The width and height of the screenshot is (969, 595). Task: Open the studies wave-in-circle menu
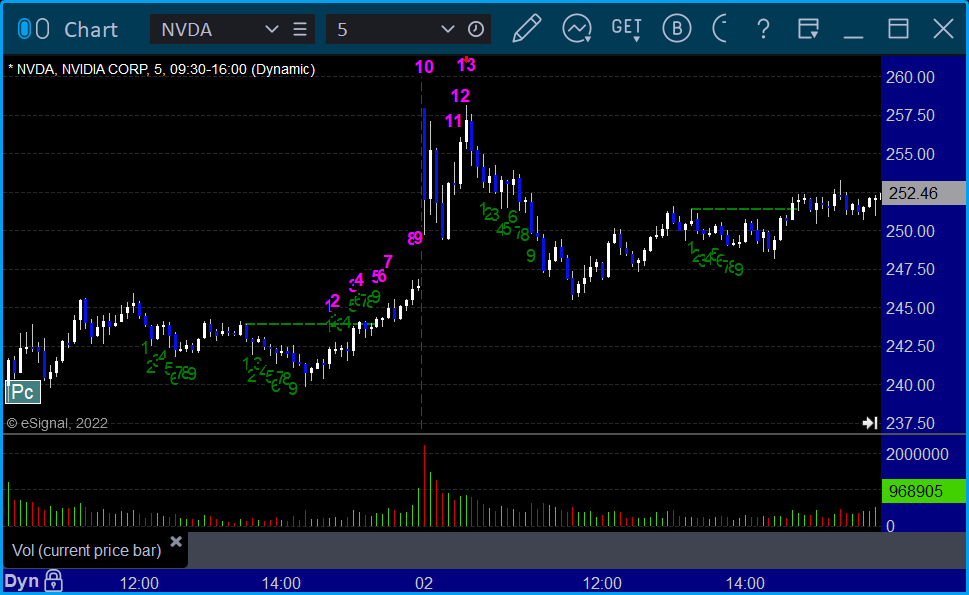577,29
